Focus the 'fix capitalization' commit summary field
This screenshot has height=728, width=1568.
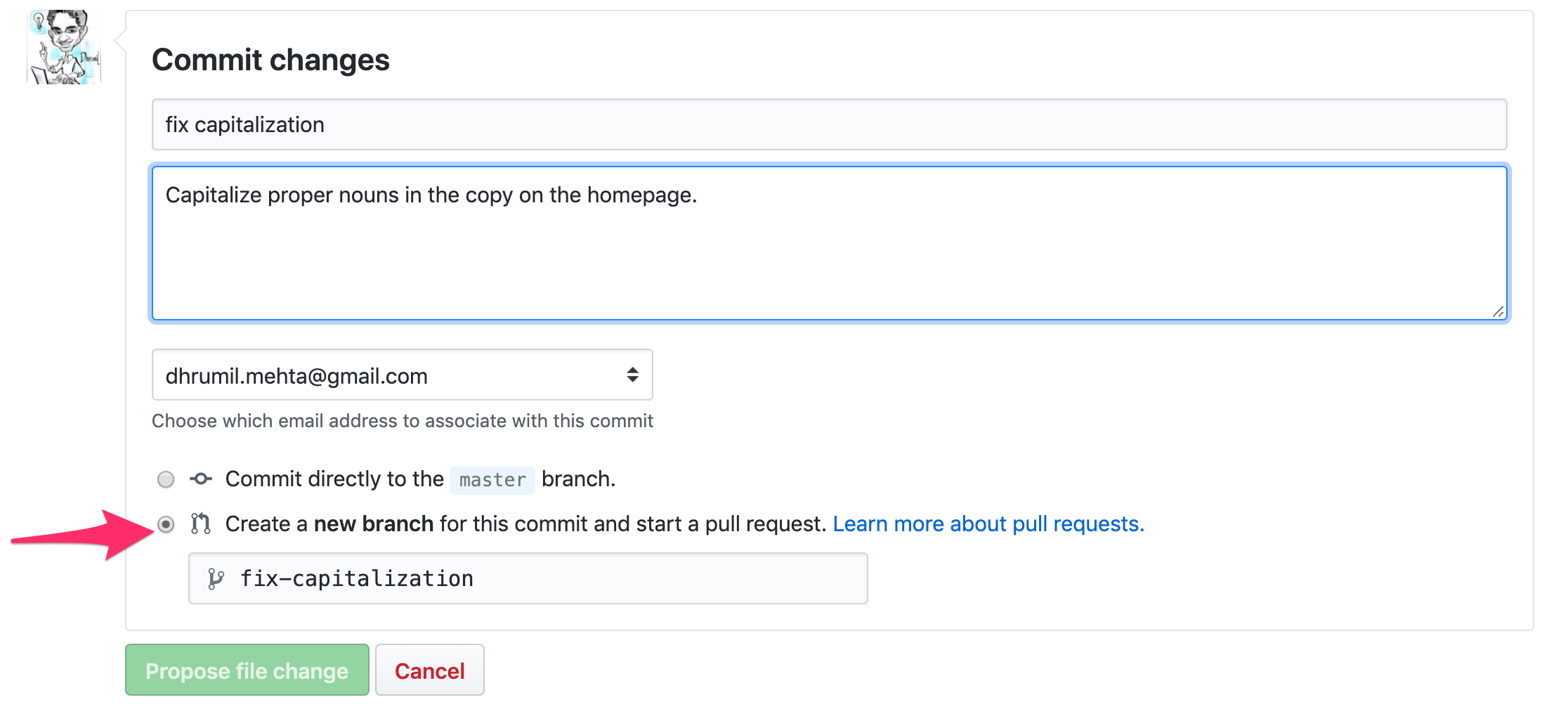pyautogui.click(x=829, y=124)
